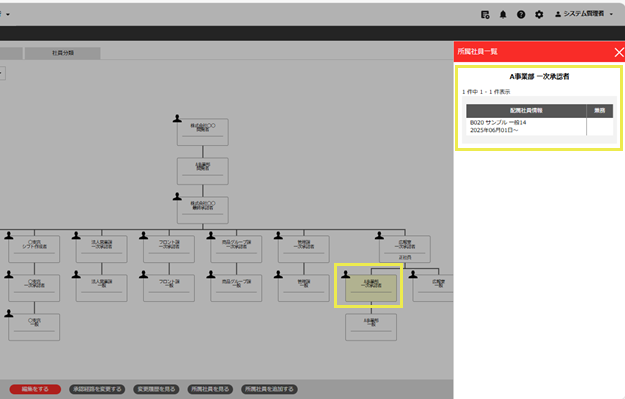The image size is (625, 399).
Task: Select the 法人営業課 一般 node
Action: [x=102, y=288]
